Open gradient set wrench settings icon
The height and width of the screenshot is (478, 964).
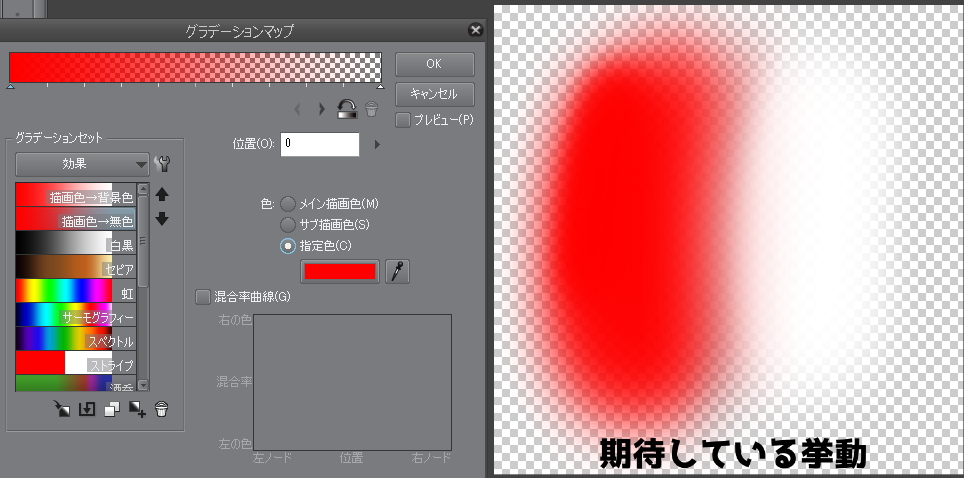162,164
